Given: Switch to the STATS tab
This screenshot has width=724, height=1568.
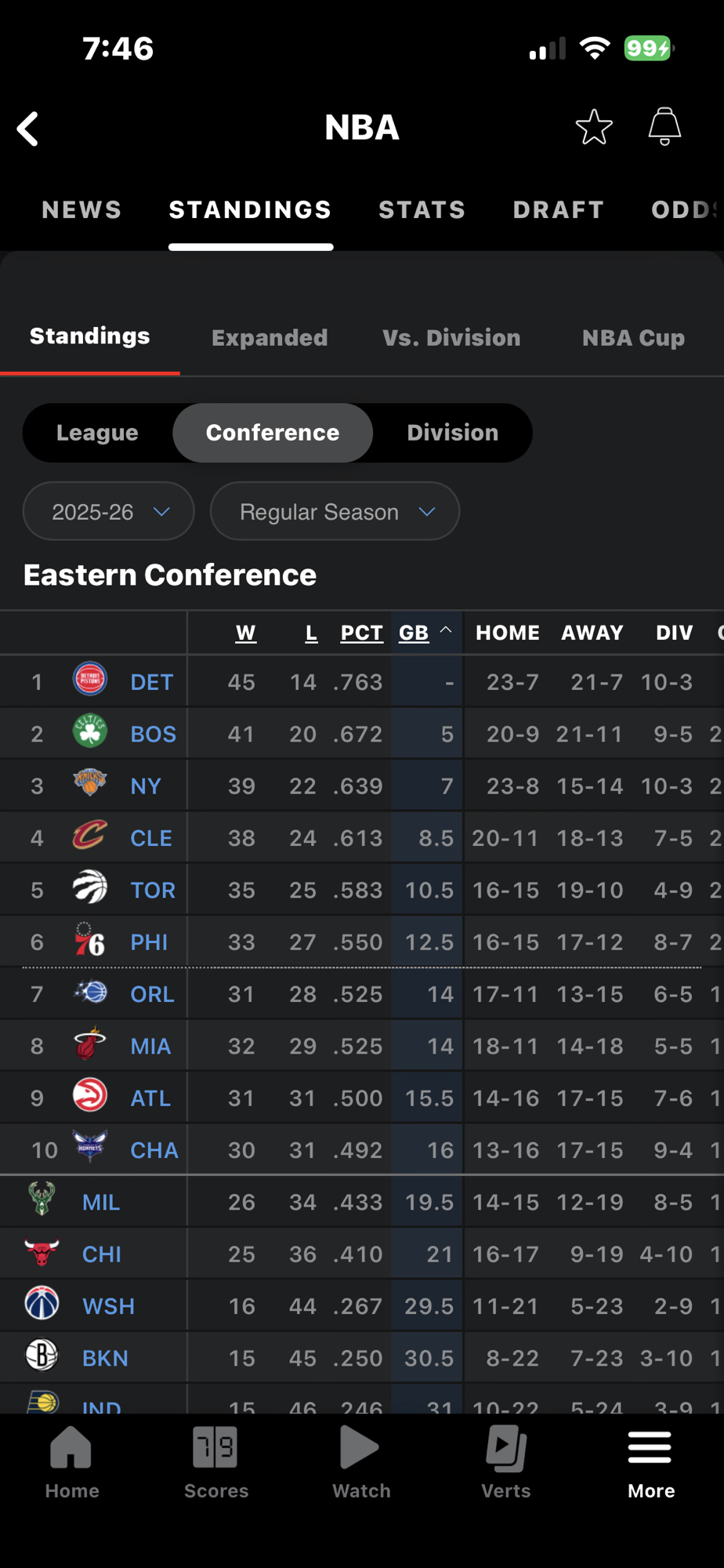Looking at the screenshot, I should click(422, 210).
